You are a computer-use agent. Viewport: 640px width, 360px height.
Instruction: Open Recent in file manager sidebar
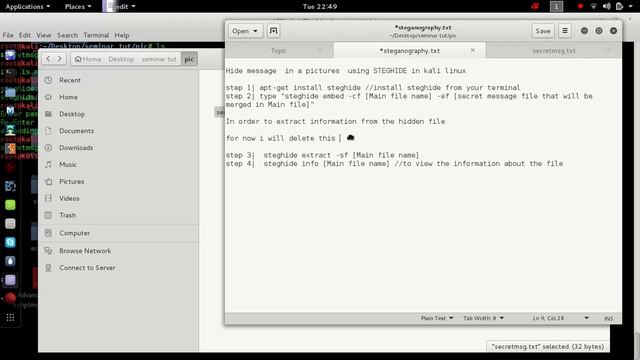coord(118,80)
